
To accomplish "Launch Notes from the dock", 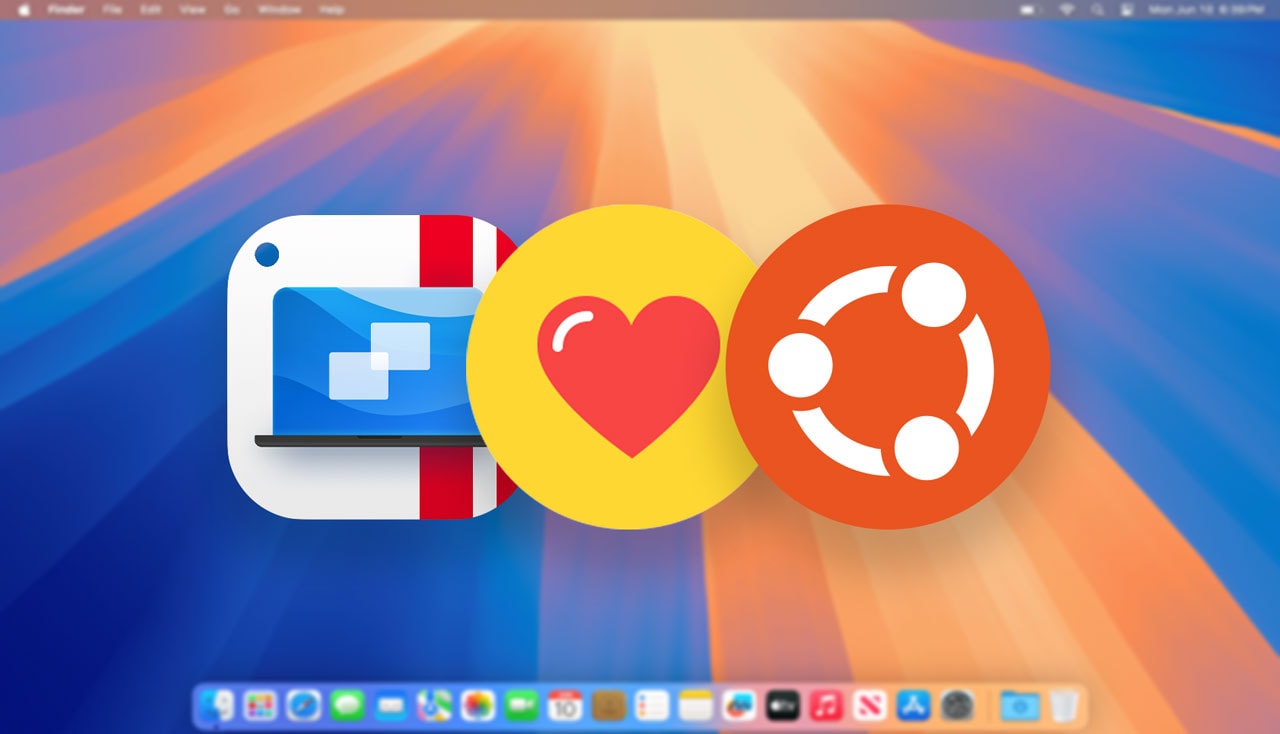I will [x=695, y=706].
